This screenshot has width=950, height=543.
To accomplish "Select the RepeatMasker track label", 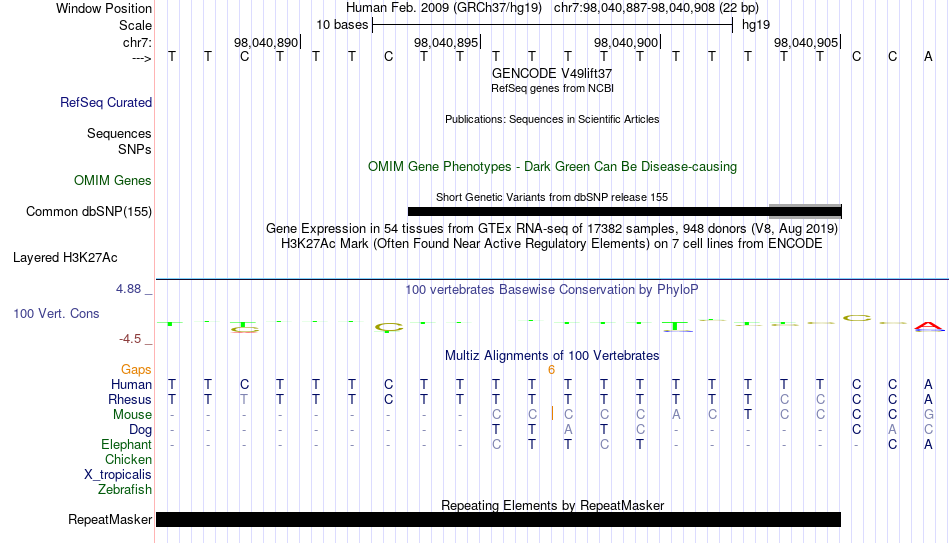I will (110, 519).
